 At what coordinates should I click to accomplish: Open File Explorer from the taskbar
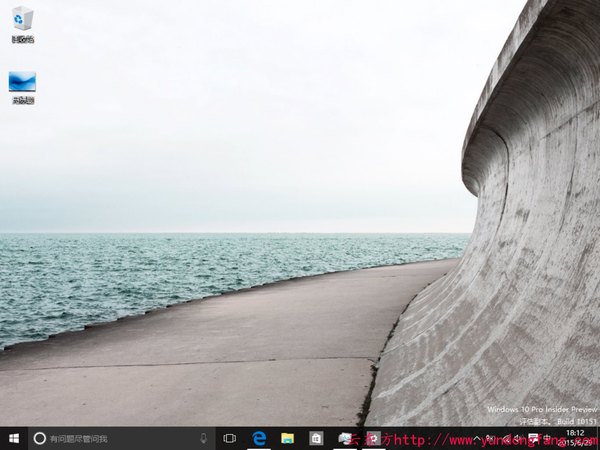click(287, 439)
